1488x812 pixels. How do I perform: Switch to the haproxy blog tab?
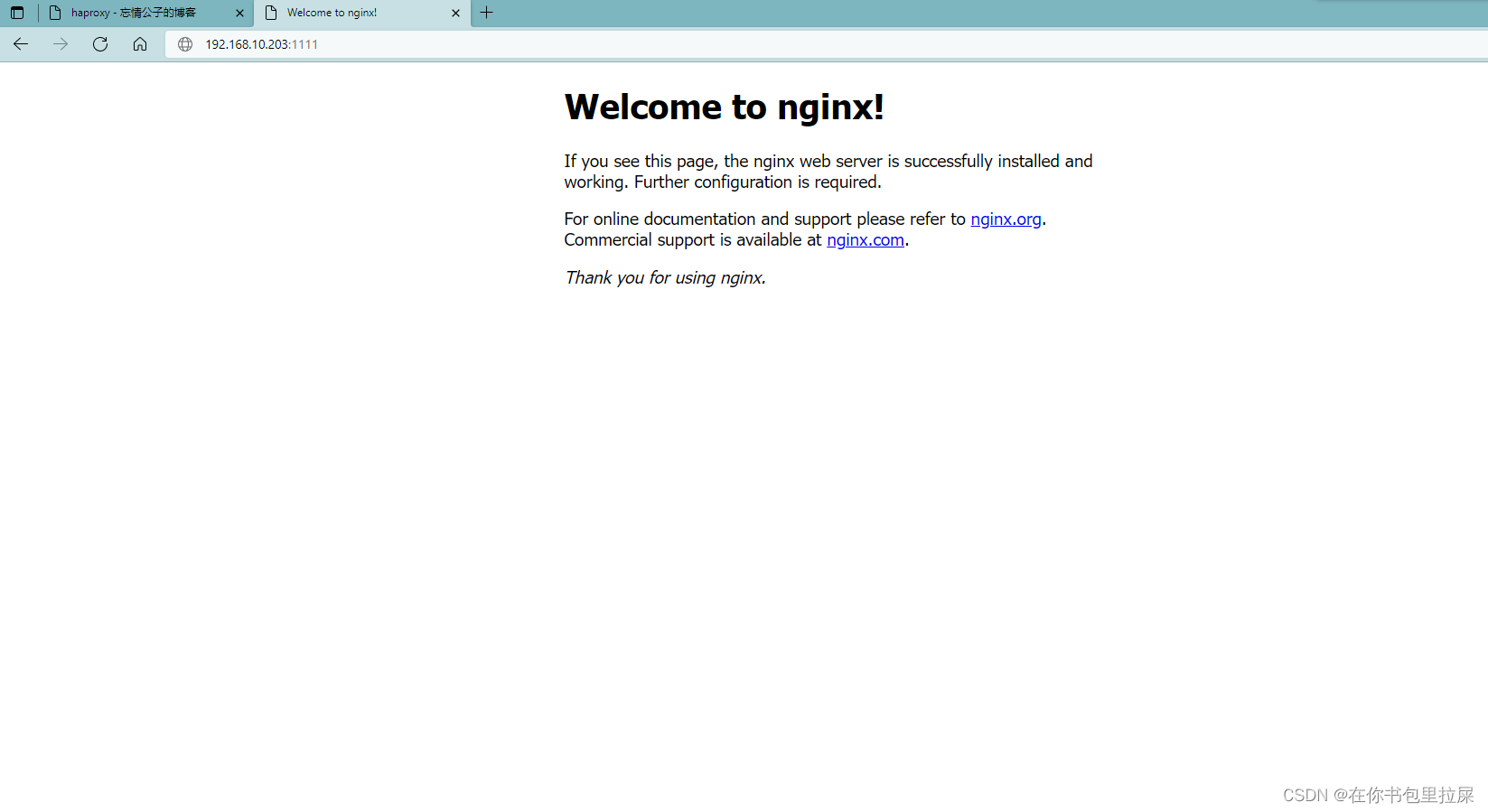tap(146, 13)
